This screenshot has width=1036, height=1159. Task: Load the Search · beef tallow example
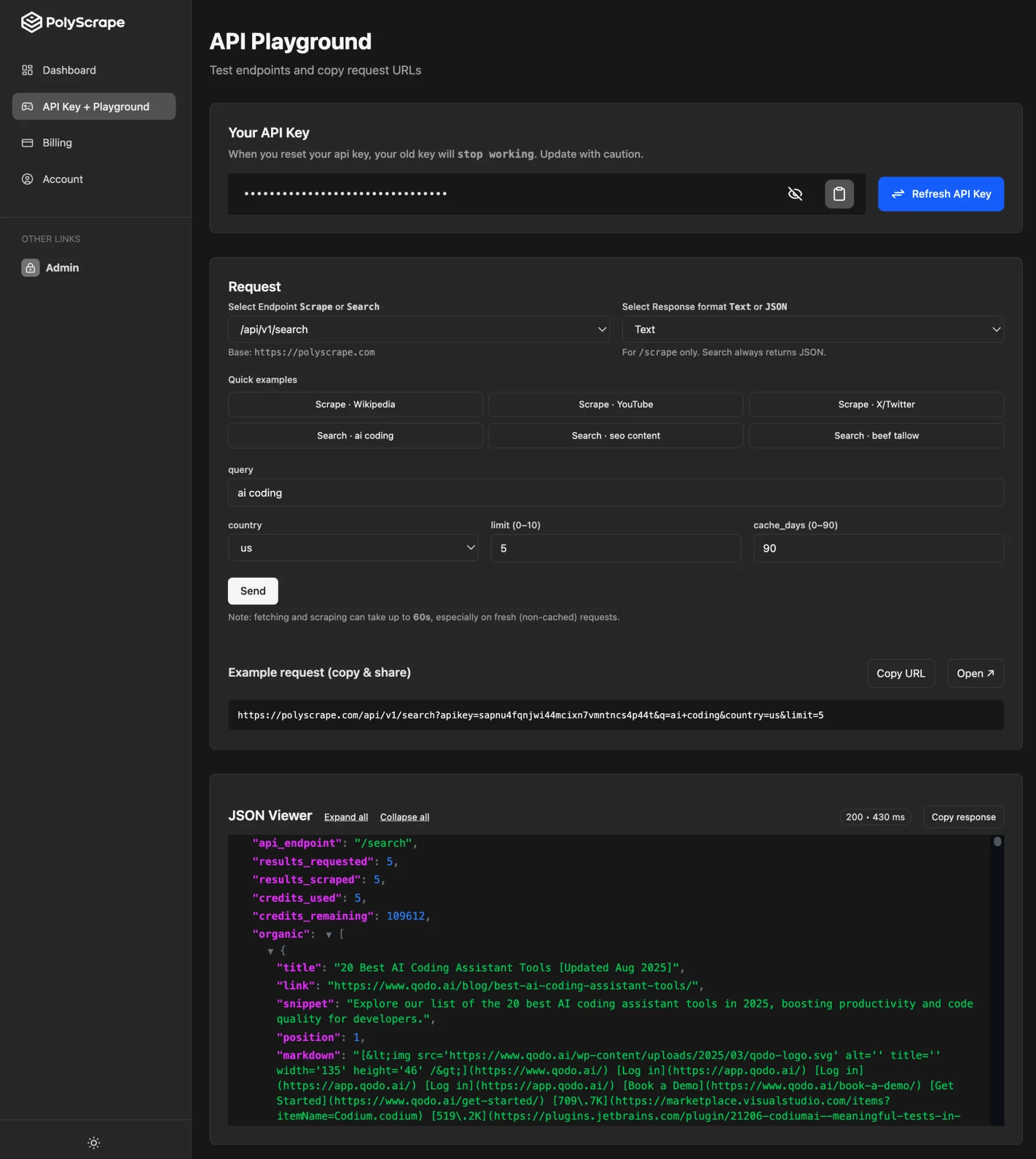[877, 436]
